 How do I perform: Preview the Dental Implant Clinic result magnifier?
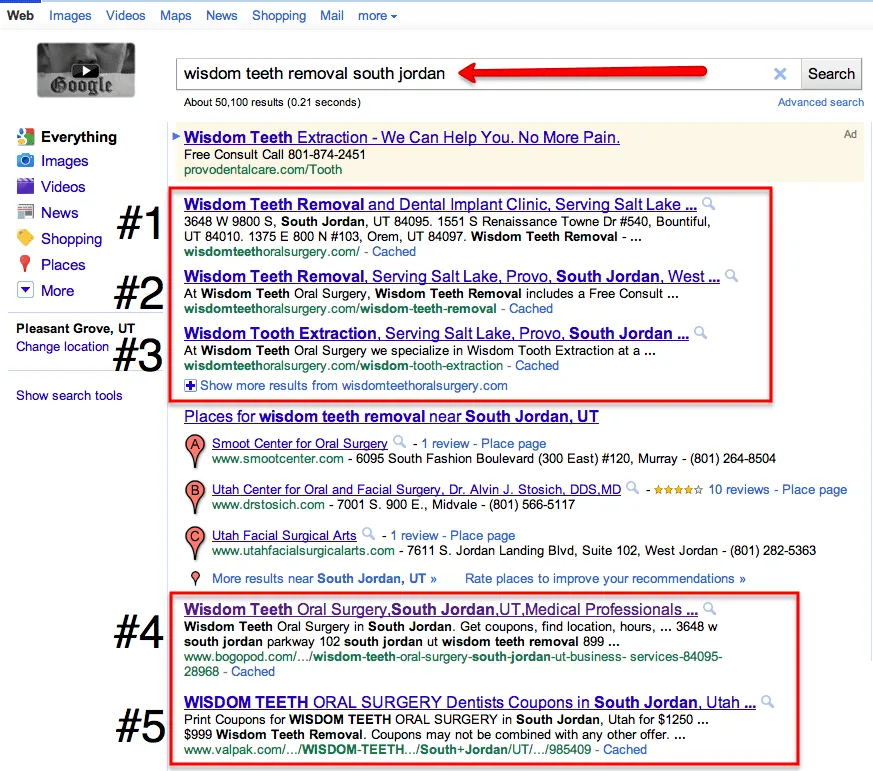coord(708,204)
